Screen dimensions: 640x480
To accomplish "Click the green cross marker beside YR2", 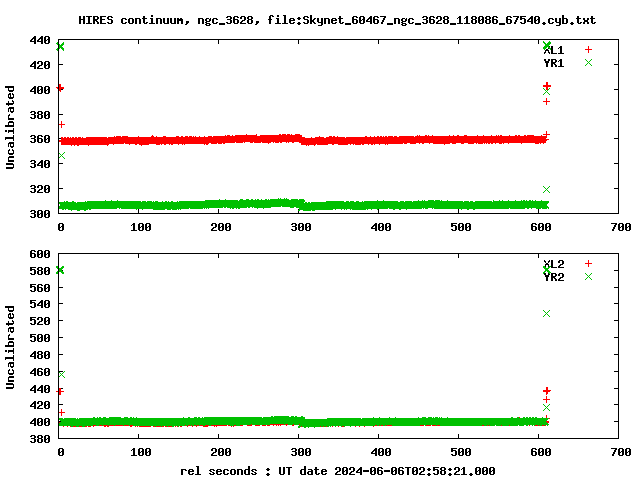I will (588, 277).
